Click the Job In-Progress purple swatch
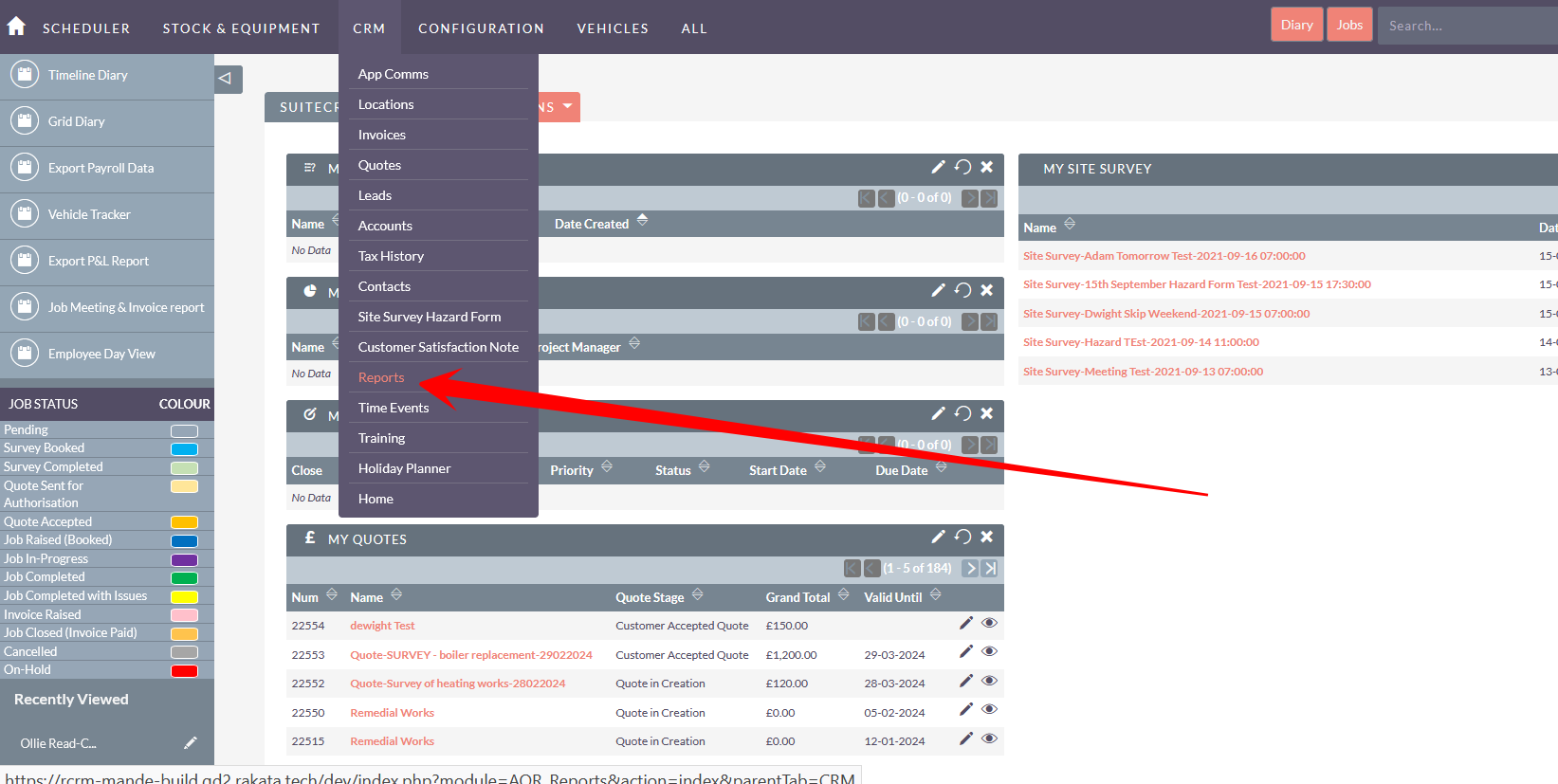The height and width of the screenshot is (784, 1558). [184, 560]
